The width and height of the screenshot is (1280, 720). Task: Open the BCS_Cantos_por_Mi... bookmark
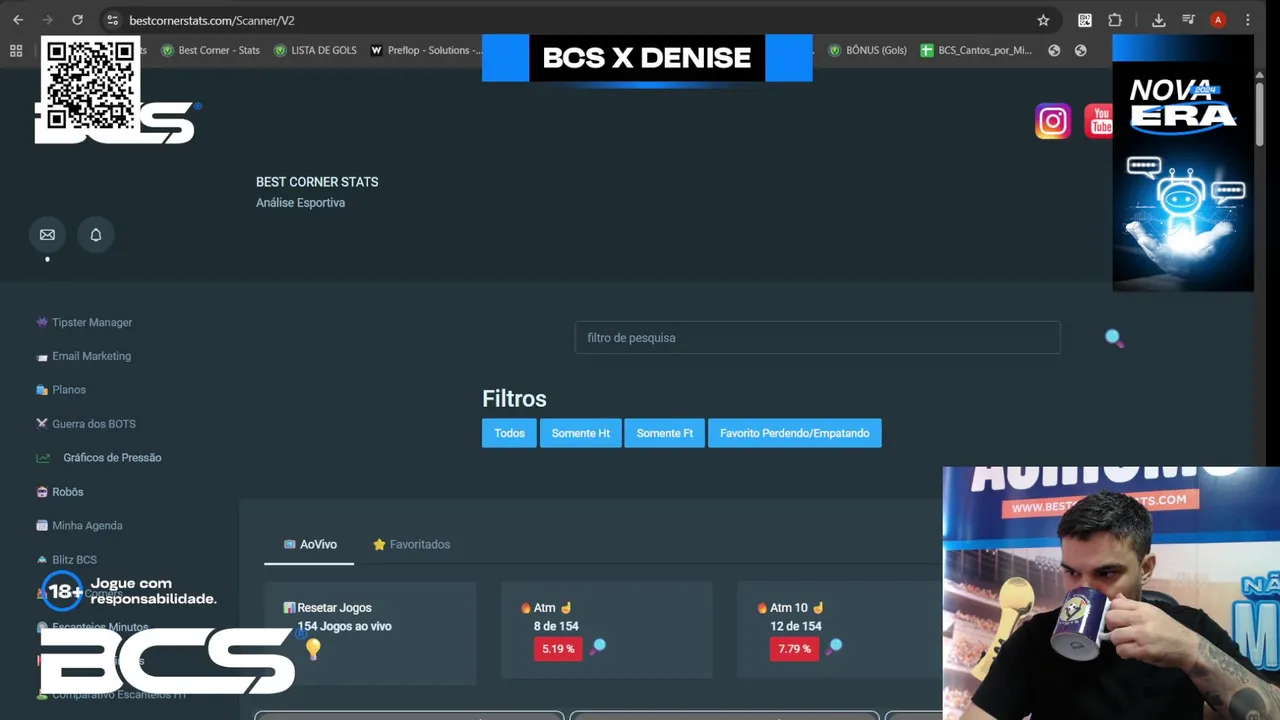976,50
